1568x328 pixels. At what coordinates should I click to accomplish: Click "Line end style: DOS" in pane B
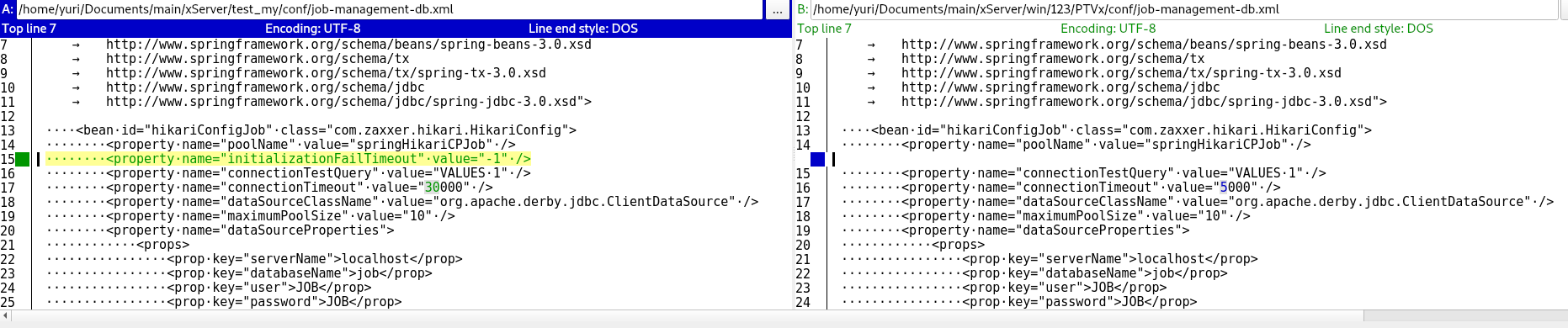point(1379,29)
